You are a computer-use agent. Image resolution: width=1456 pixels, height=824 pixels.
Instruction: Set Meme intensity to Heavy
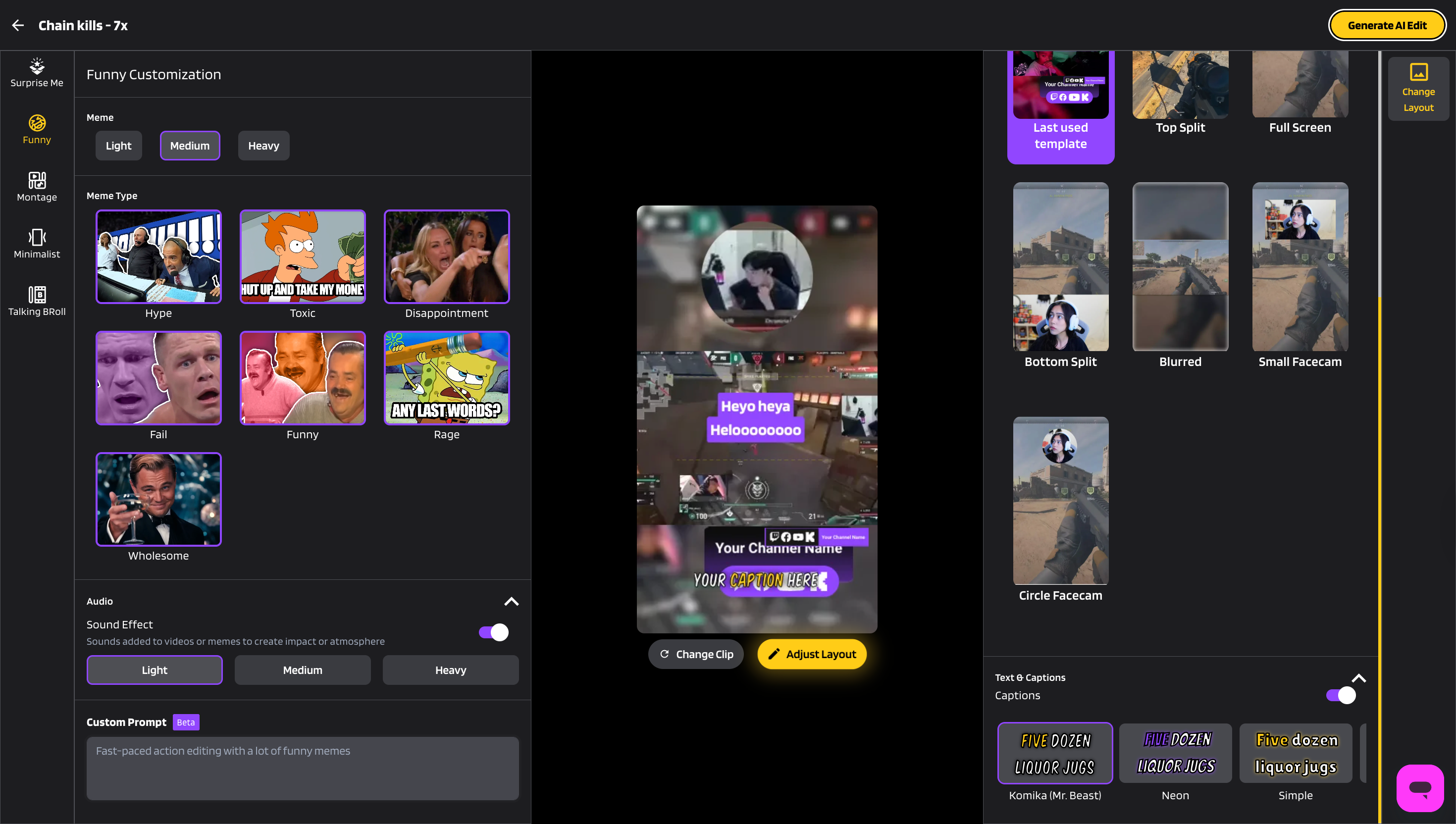tap(263, 146)
